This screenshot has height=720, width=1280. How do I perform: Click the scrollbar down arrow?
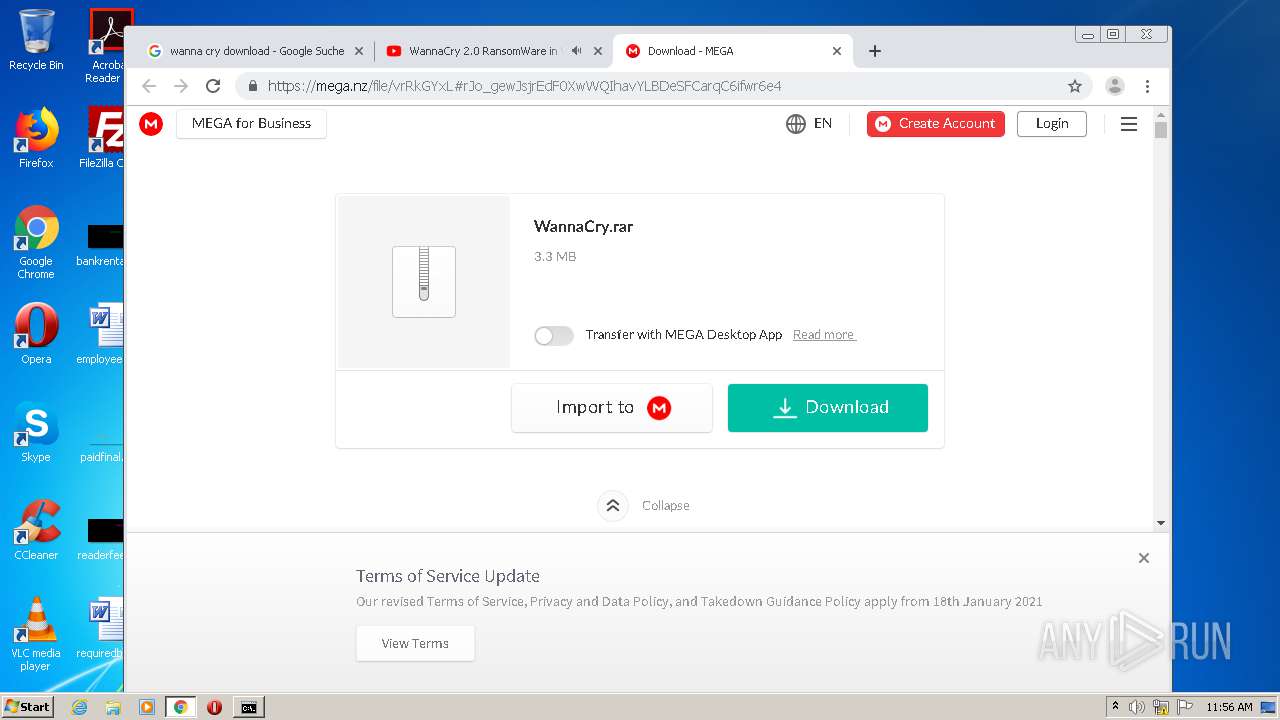pyautogui.click(x=1161, y=523)
